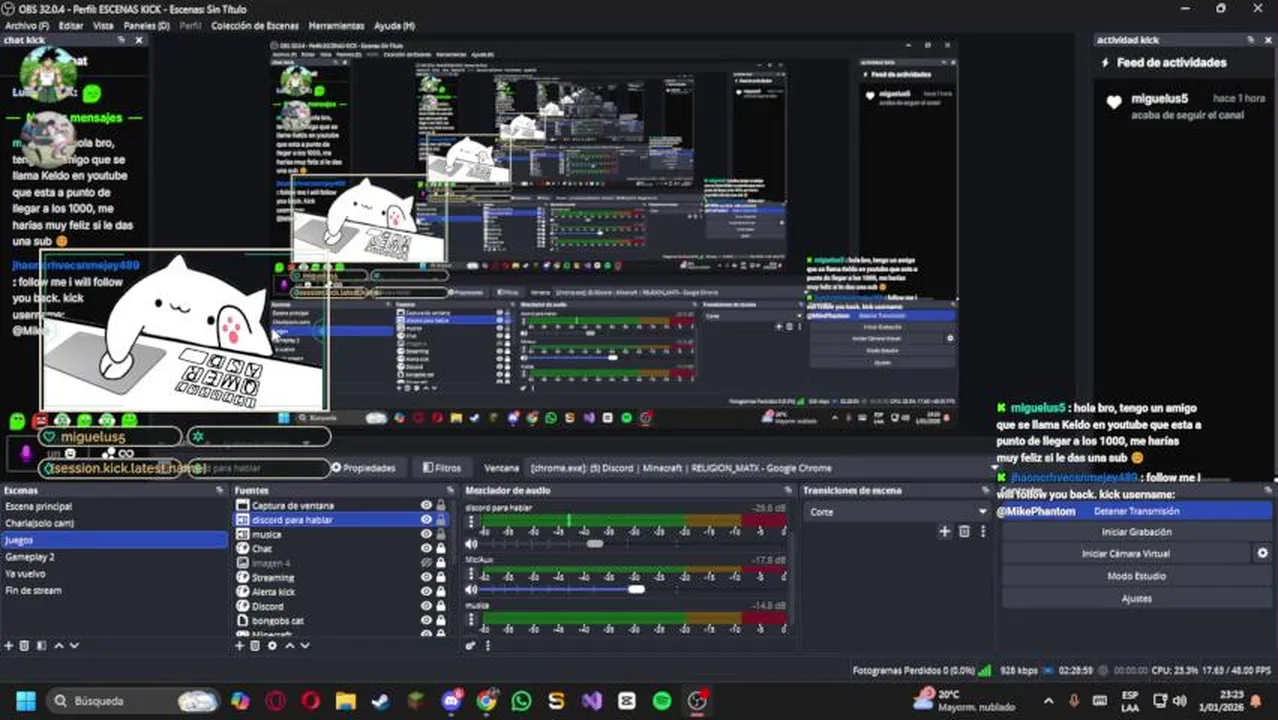Pop out the Fuentes dock
Viewport: 1278px width, 720px height.
tap(450, 491)
